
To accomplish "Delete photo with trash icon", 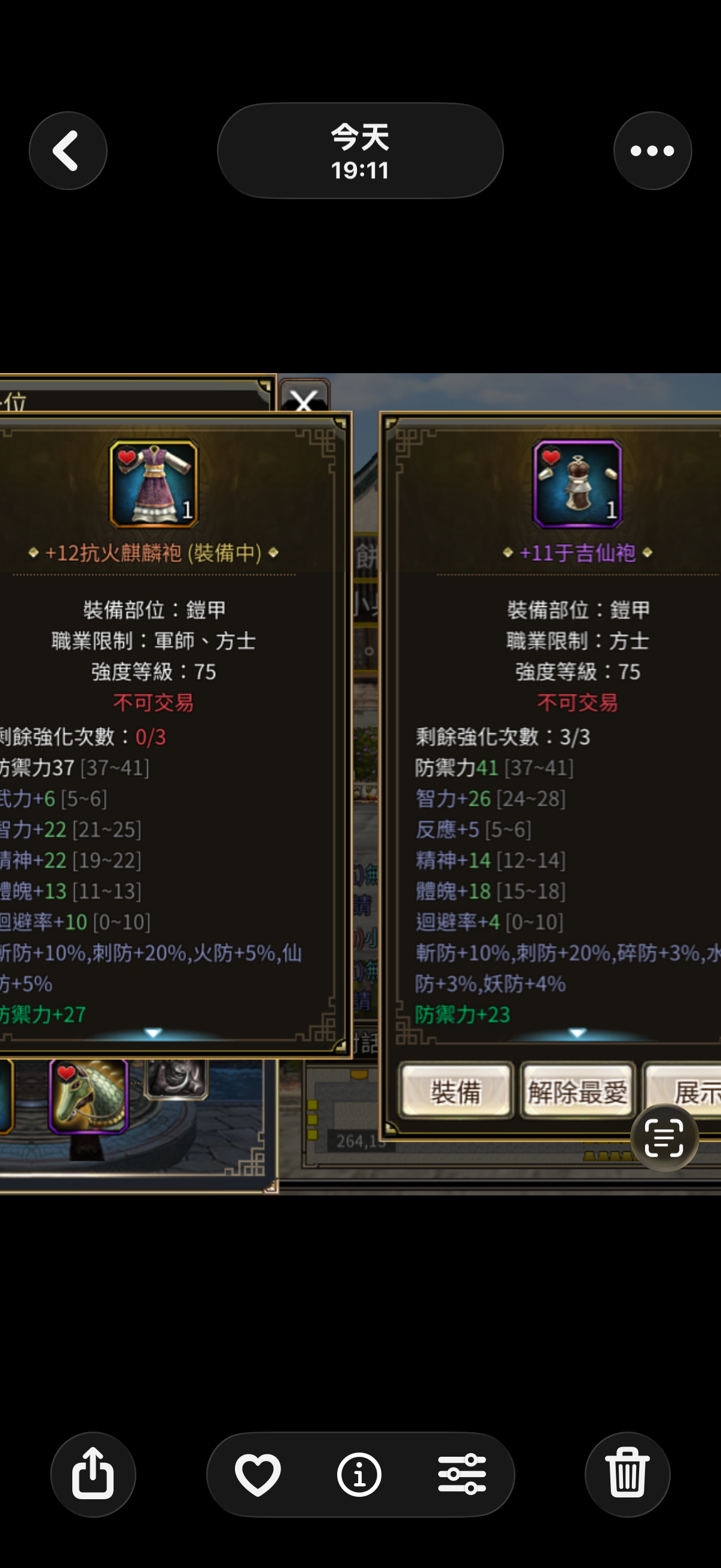I will (627, 1474).
